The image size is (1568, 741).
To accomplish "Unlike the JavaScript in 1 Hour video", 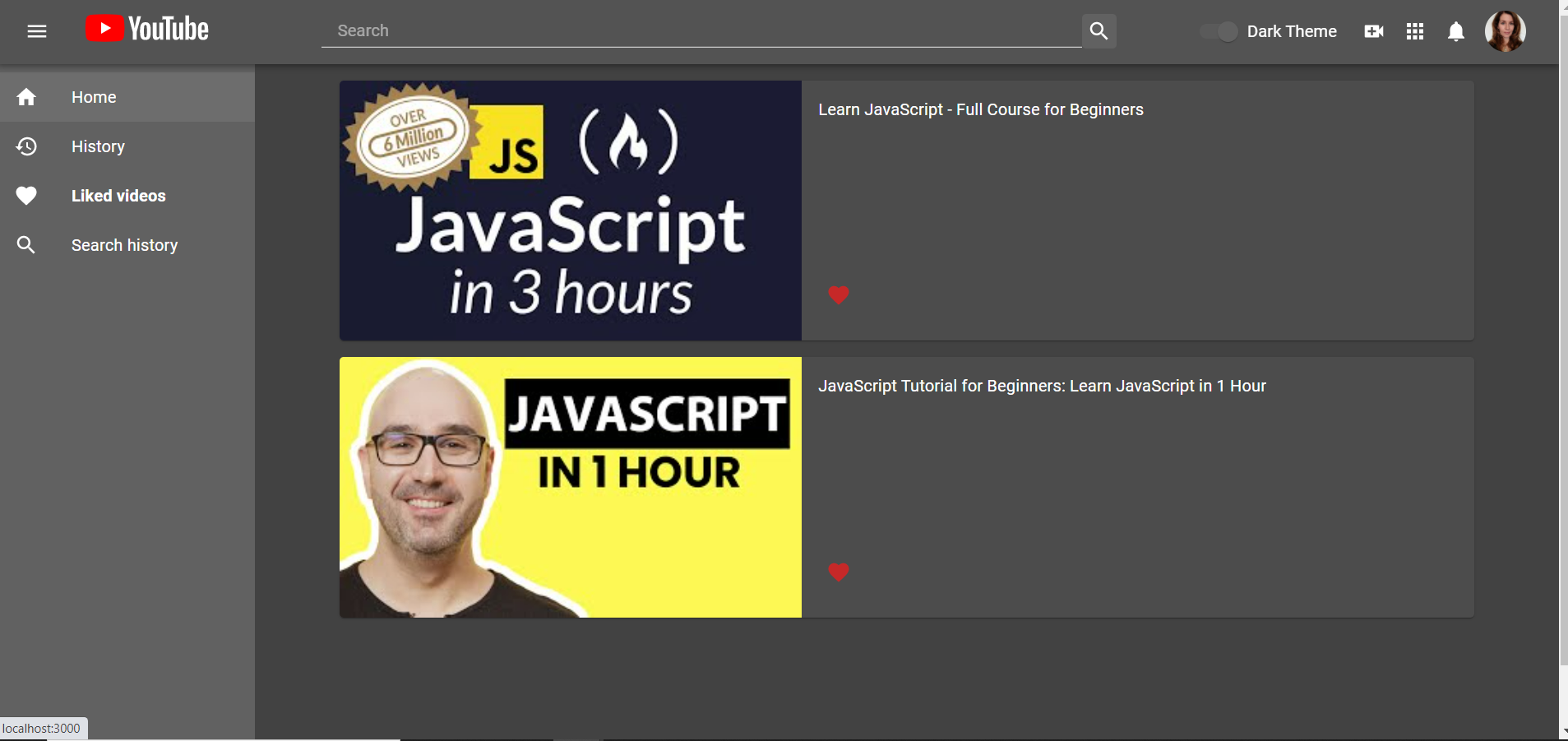I will 838,572.
